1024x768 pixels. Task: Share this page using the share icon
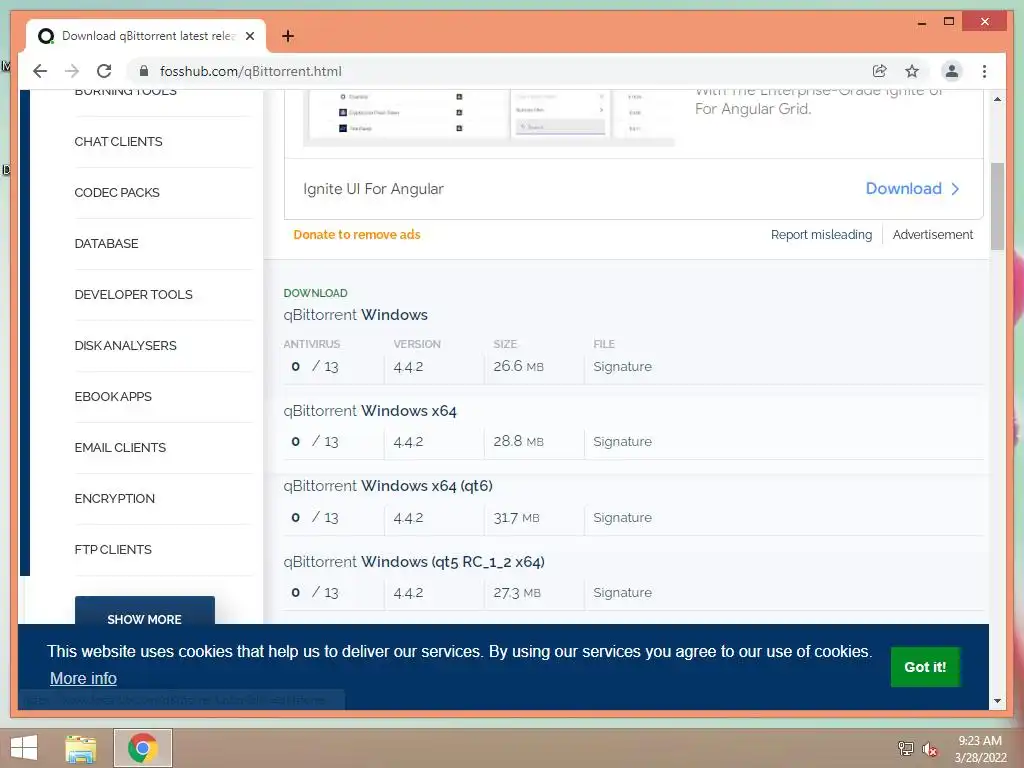click(x=880, y=71)
